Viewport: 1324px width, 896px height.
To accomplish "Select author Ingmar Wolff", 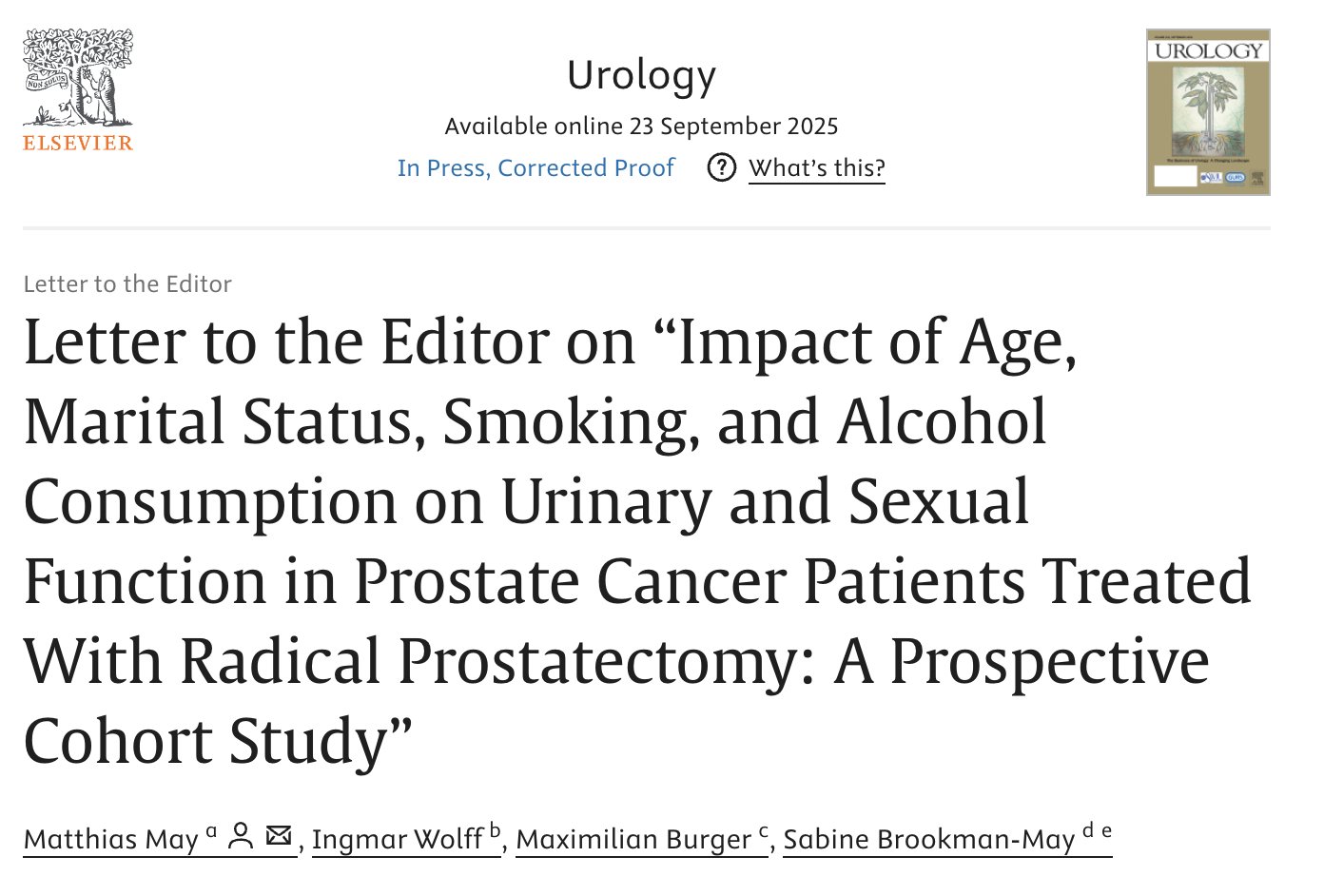I will coord(397,840).
